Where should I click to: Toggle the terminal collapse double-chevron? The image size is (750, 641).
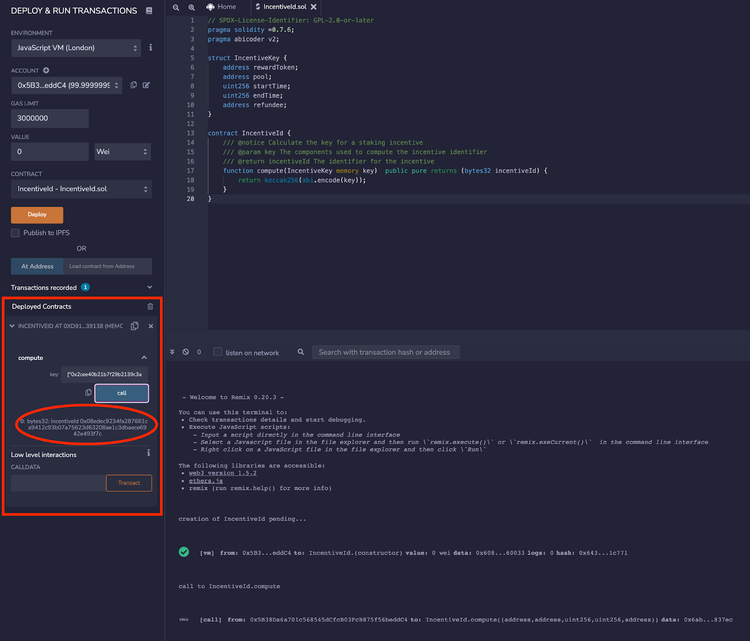172,352
